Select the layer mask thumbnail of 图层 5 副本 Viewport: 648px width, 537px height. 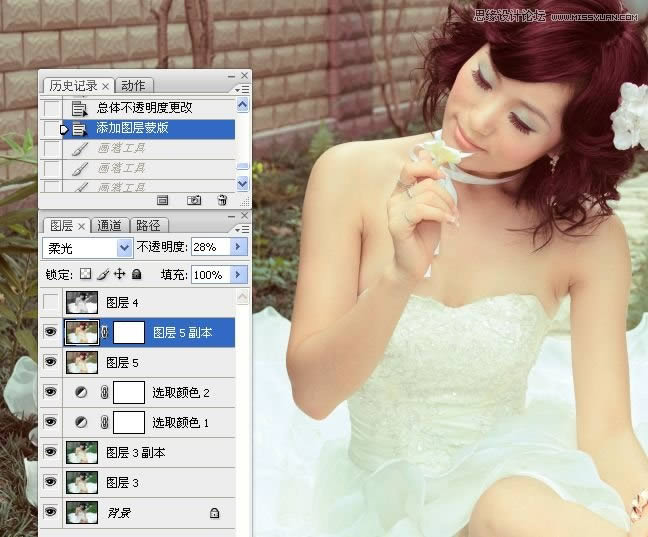coord(128,332)
